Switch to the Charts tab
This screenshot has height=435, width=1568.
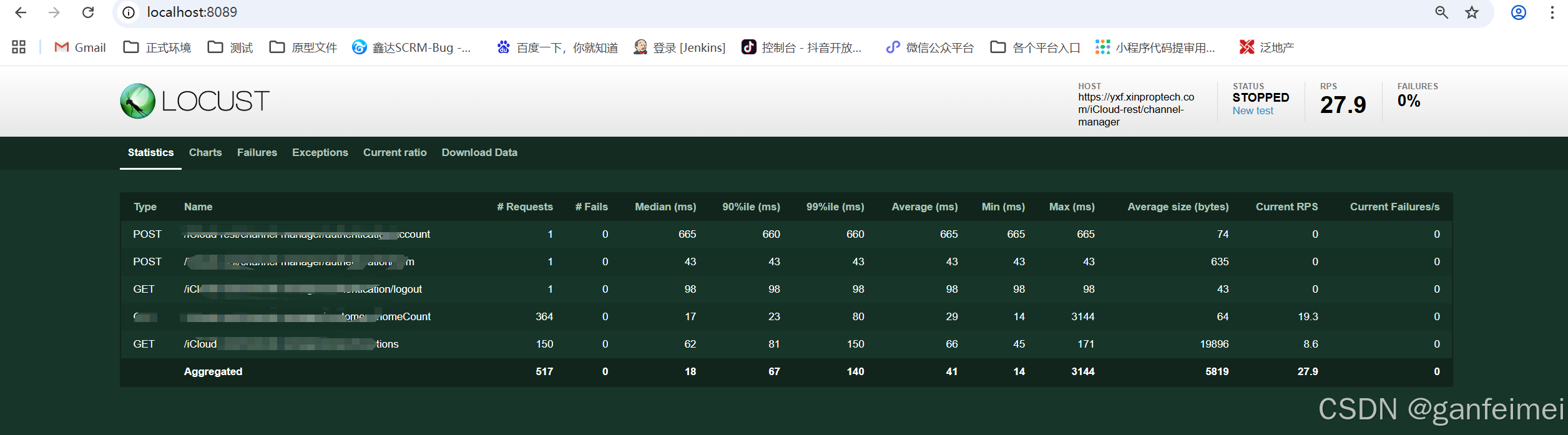pyautogui.click(x=205, y=152)
